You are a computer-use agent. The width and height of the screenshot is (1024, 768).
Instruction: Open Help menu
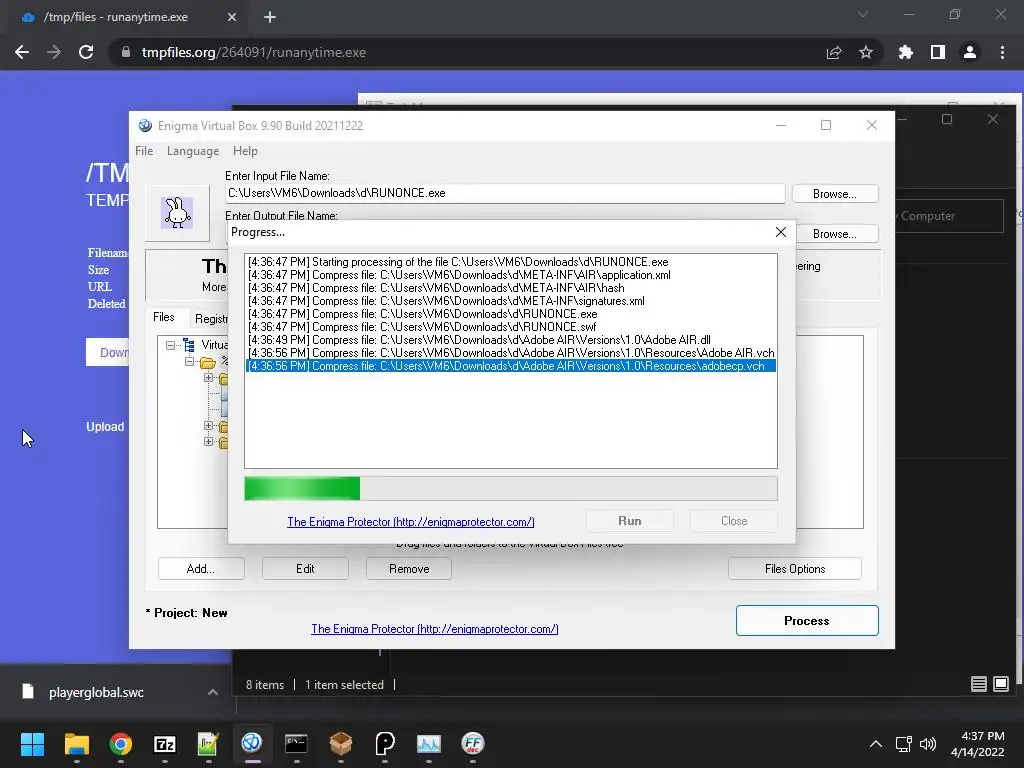click(246, 151)
